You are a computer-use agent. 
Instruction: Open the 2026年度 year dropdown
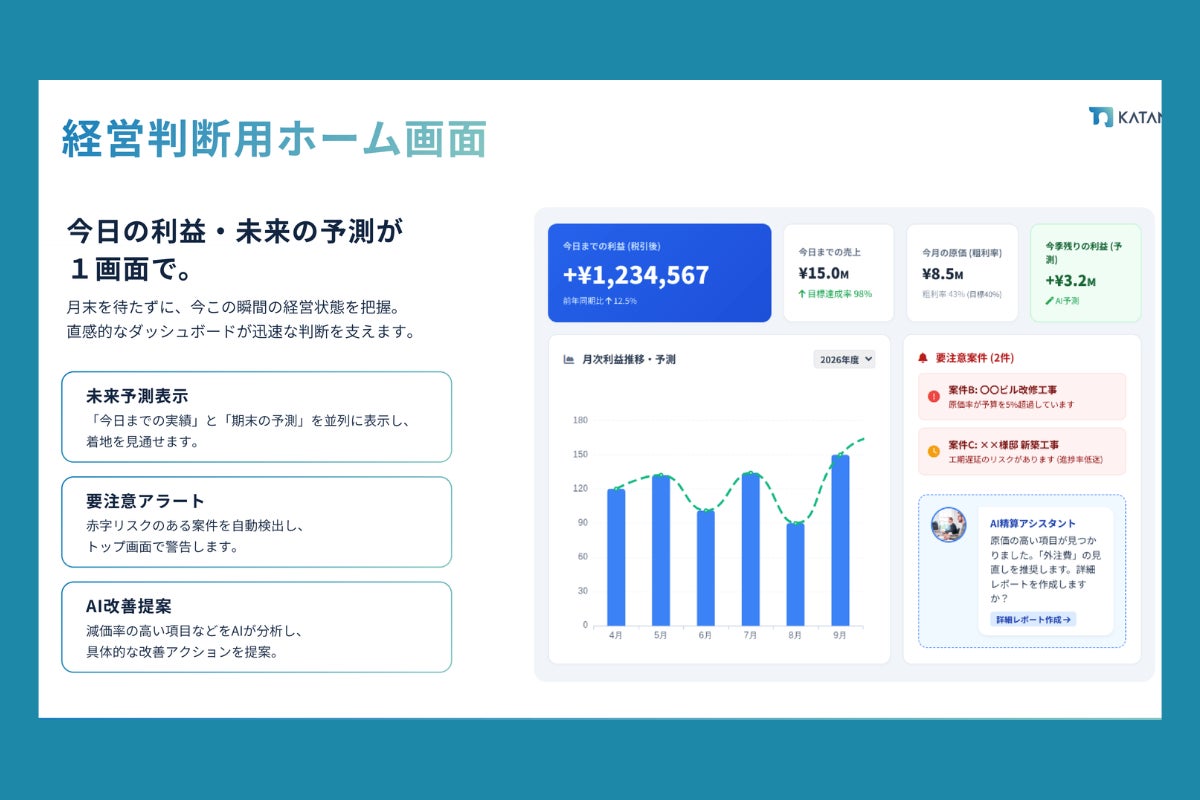point(844,359)
